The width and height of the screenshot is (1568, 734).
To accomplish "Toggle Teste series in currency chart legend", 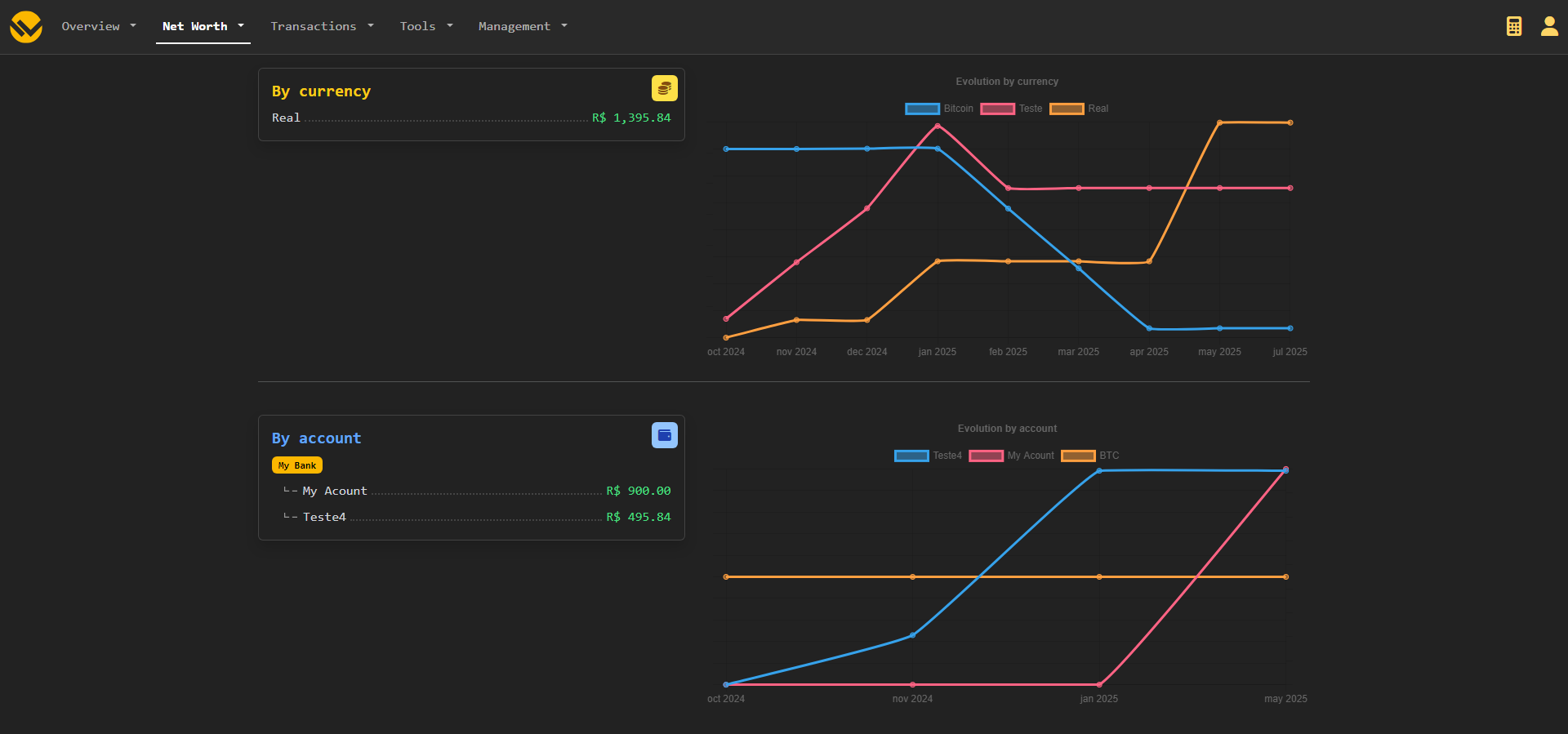I will click(x=1011, y=109).
